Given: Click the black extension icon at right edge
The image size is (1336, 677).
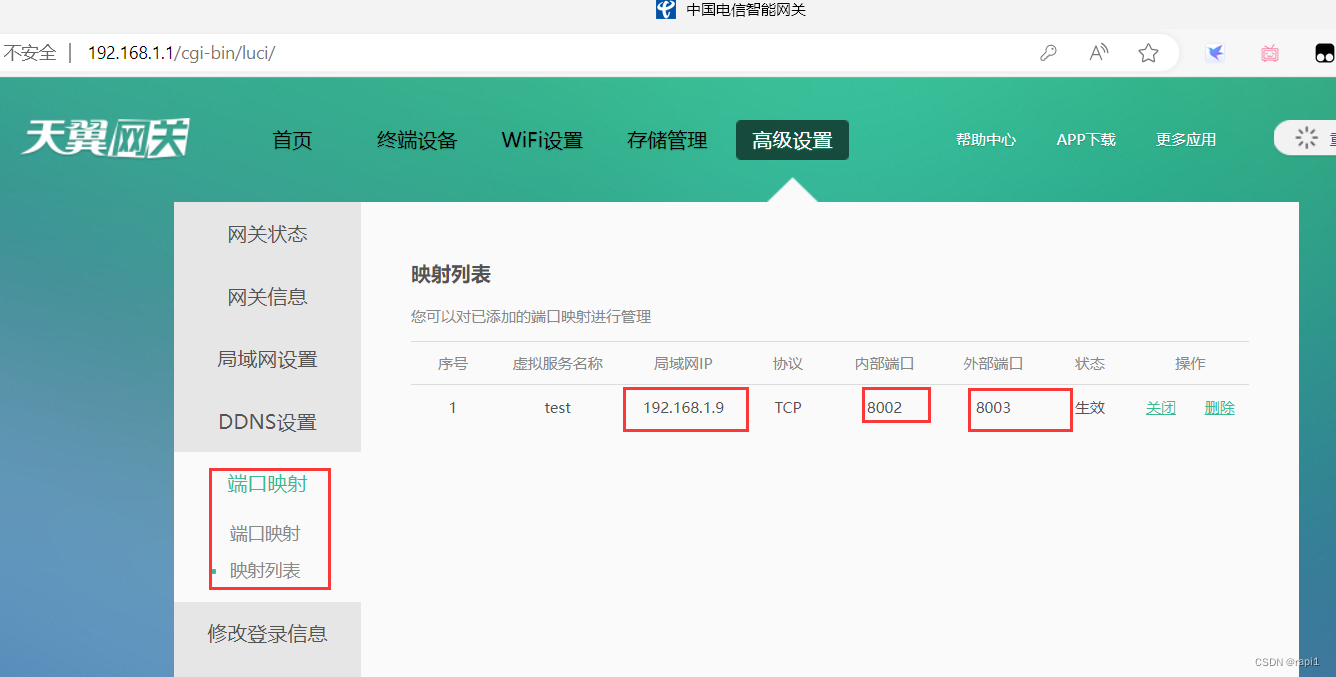Looking at the screenshot, I should 1325,54.
